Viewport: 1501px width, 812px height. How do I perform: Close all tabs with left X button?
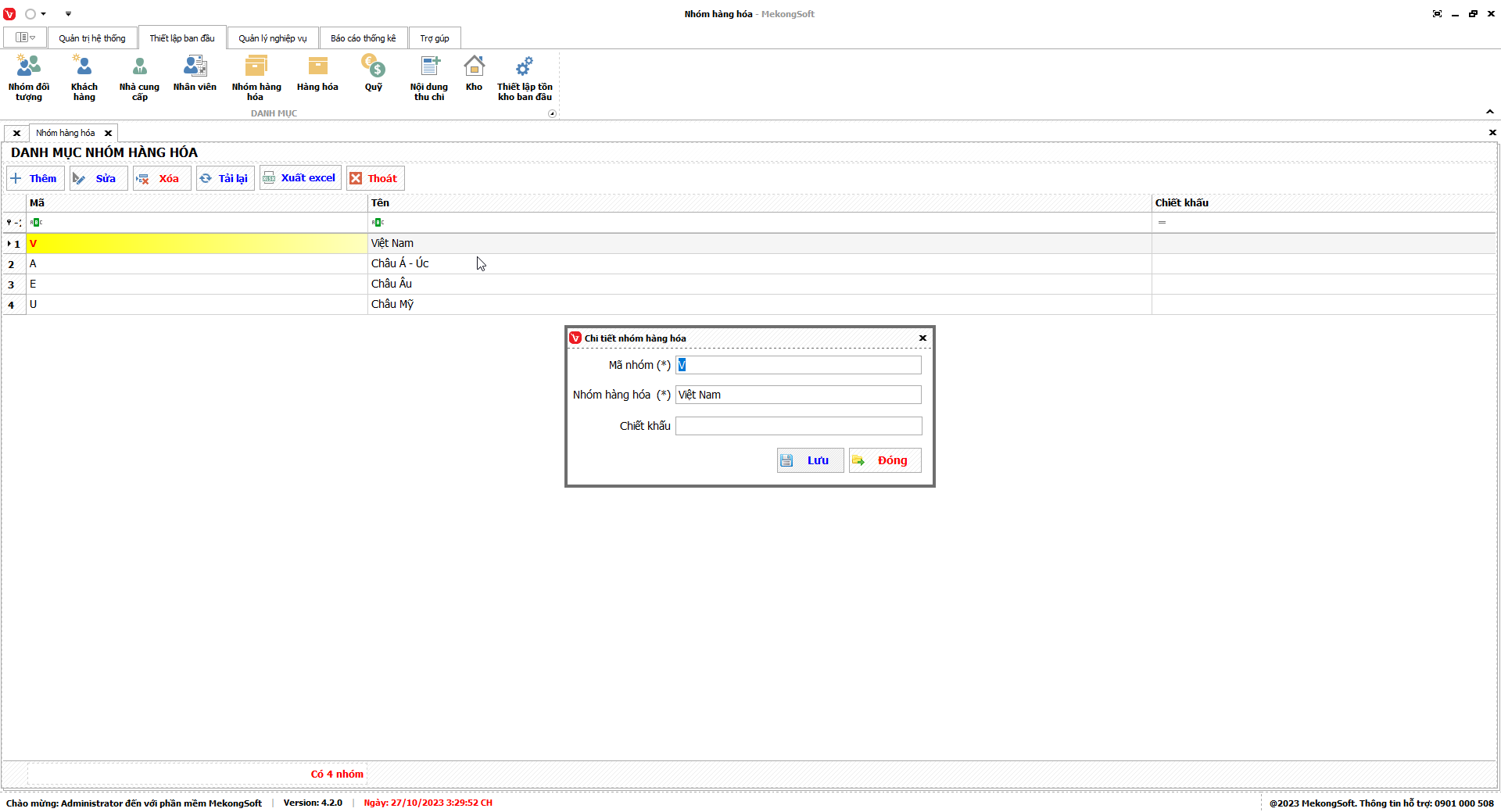pos(16,134)
